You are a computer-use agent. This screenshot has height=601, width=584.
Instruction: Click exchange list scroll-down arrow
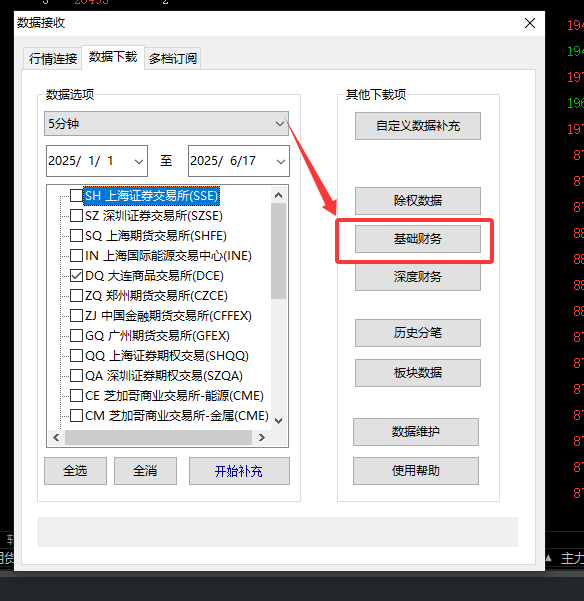click(x=279, y=420)
